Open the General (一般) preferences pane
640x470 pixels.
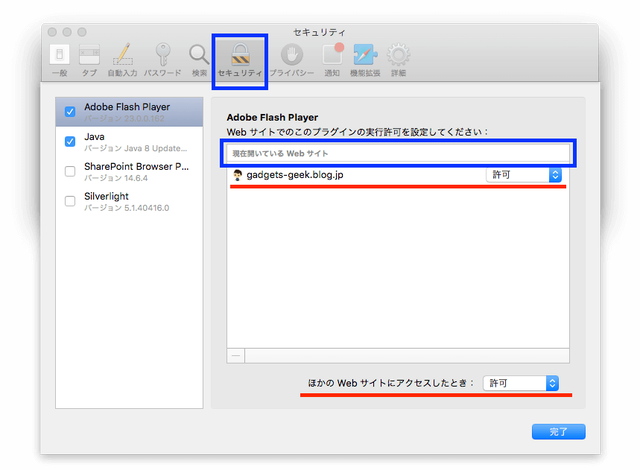pos(60,60)
